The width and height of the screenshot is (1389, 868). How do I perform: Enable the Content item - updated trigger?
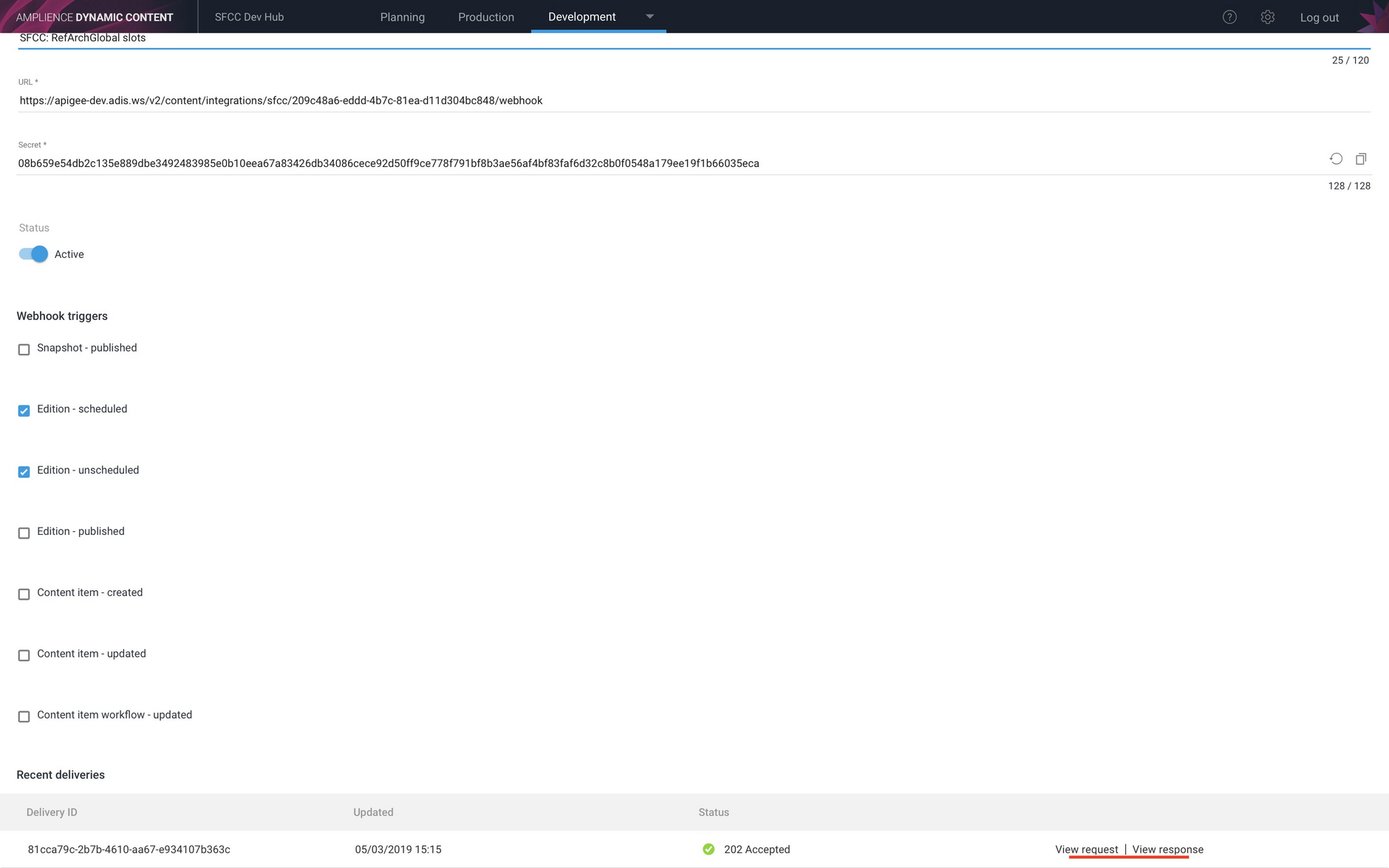(x=24, y=656)
